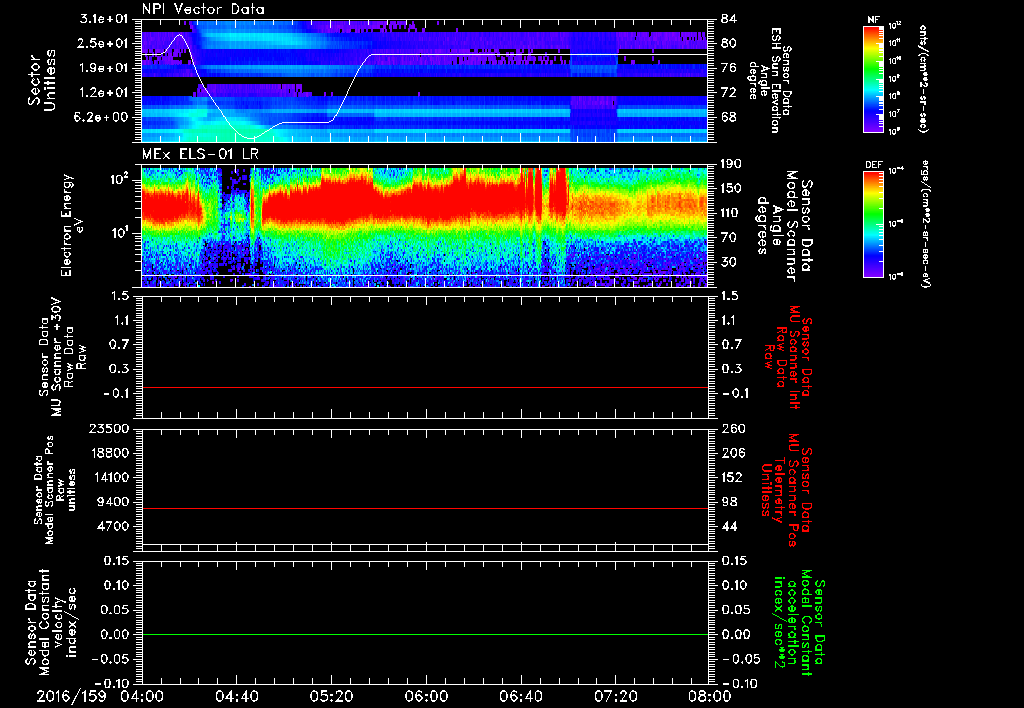Select the "DEF" label above the color bar

874,165
